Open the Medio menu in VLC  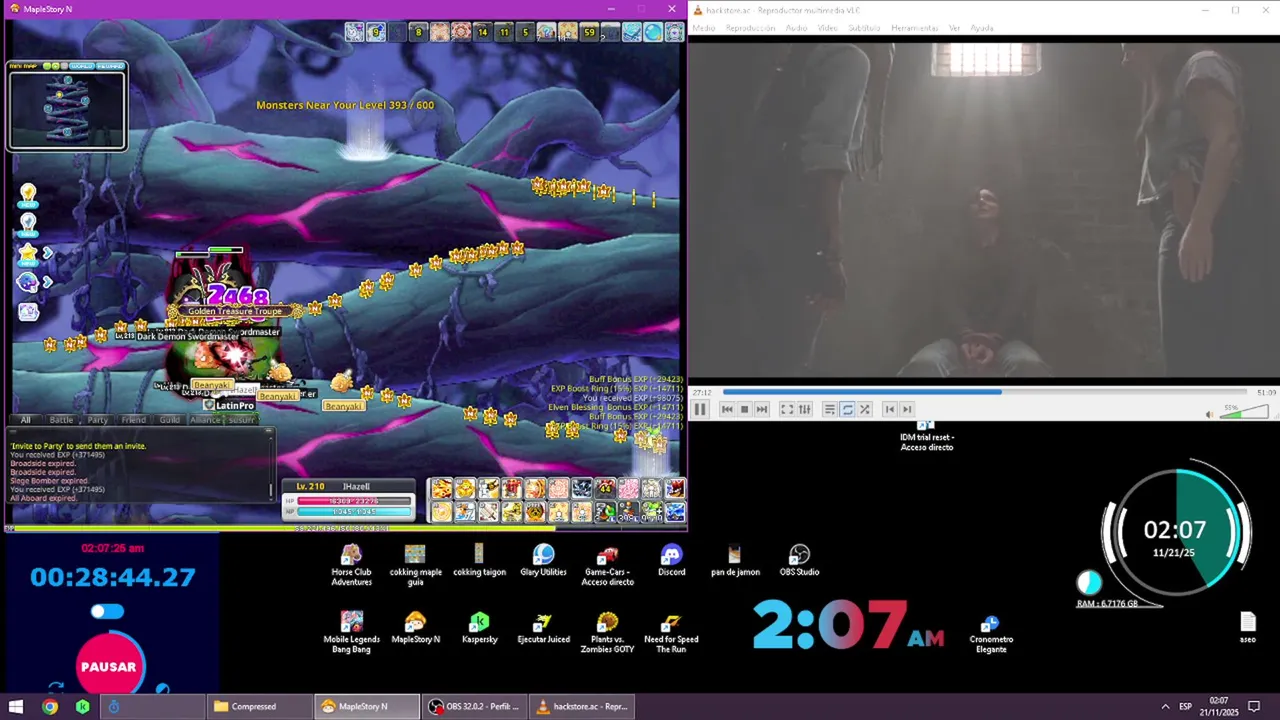click(704, 28)
